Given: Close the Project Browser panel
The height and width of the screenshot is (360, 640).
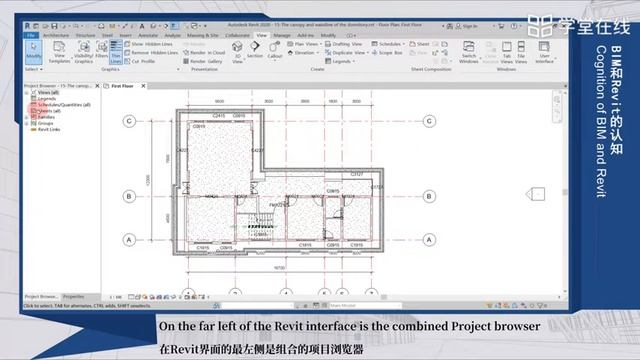Looking at the screenshot, I should [97, 86].
